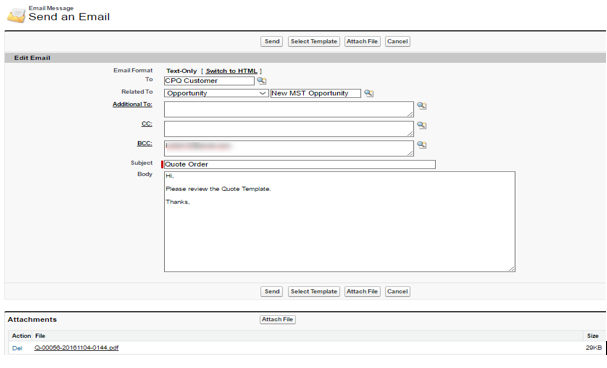
Task: Open lookup icon for Additional To
Action: [x=422, y=106]
